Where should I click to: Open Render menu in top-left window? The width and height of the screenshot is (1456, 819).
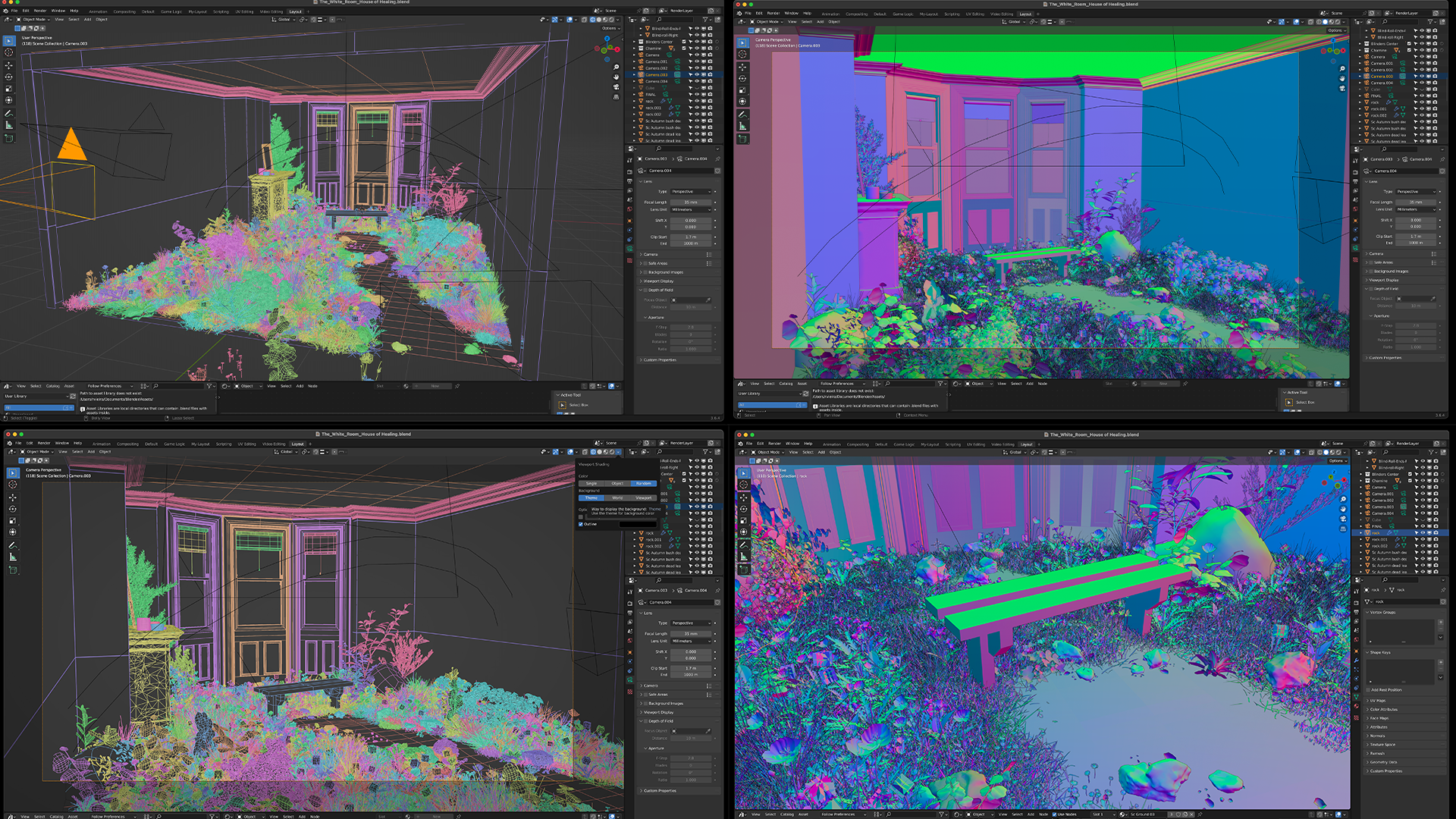40,11
